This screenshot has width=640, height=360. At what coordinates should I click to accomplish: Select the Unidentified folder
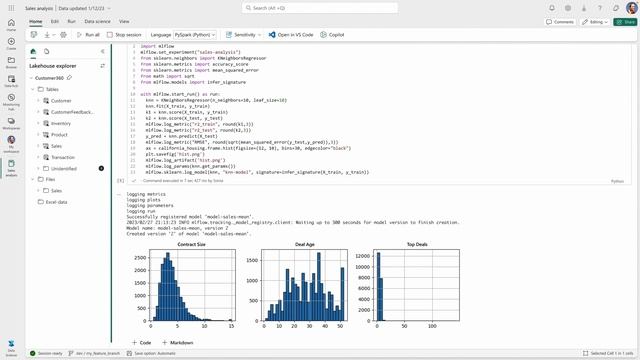click(67, 168)
